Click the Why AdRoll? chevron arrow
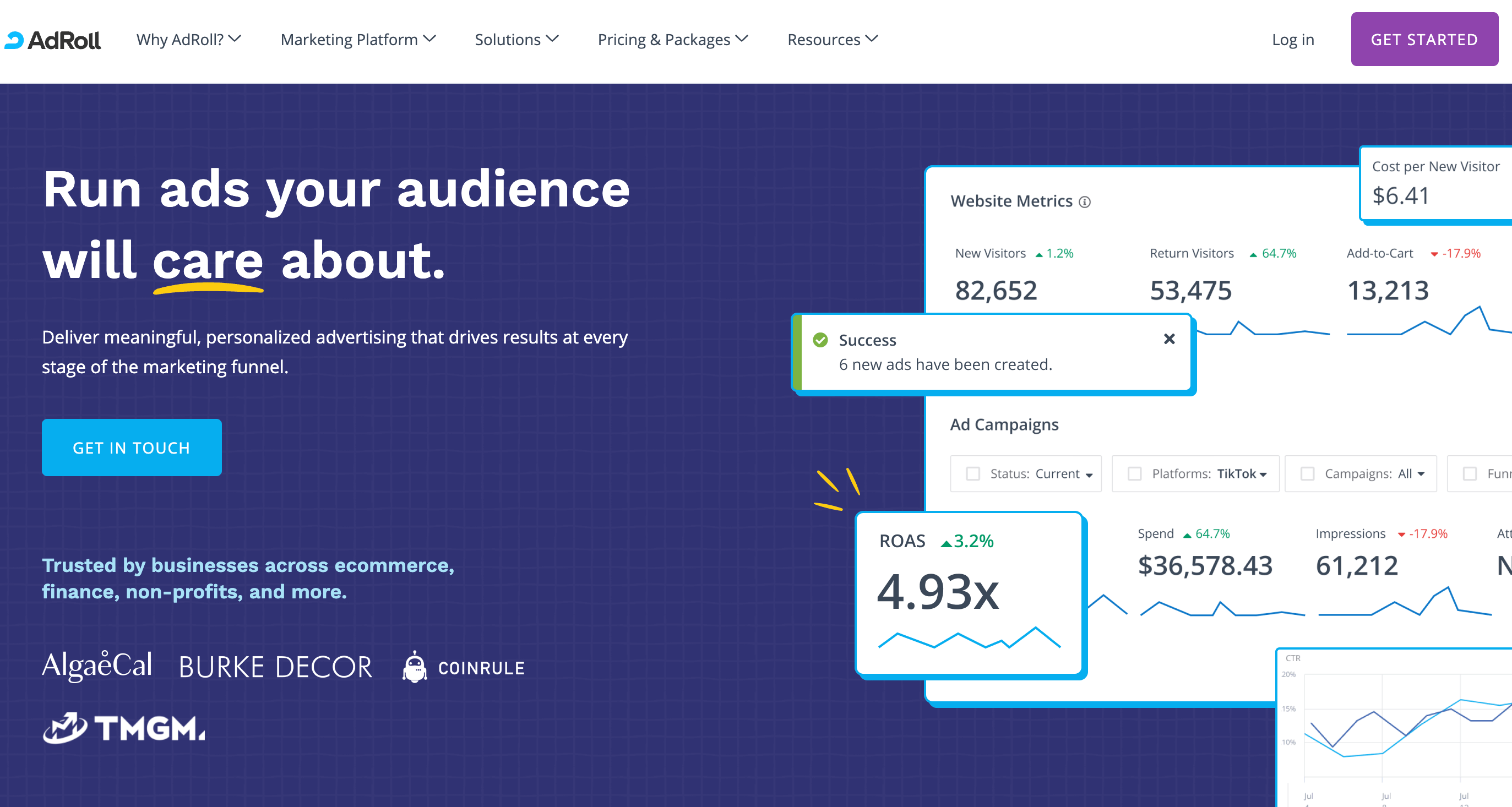1512x807 pixels. coord(235,39)
